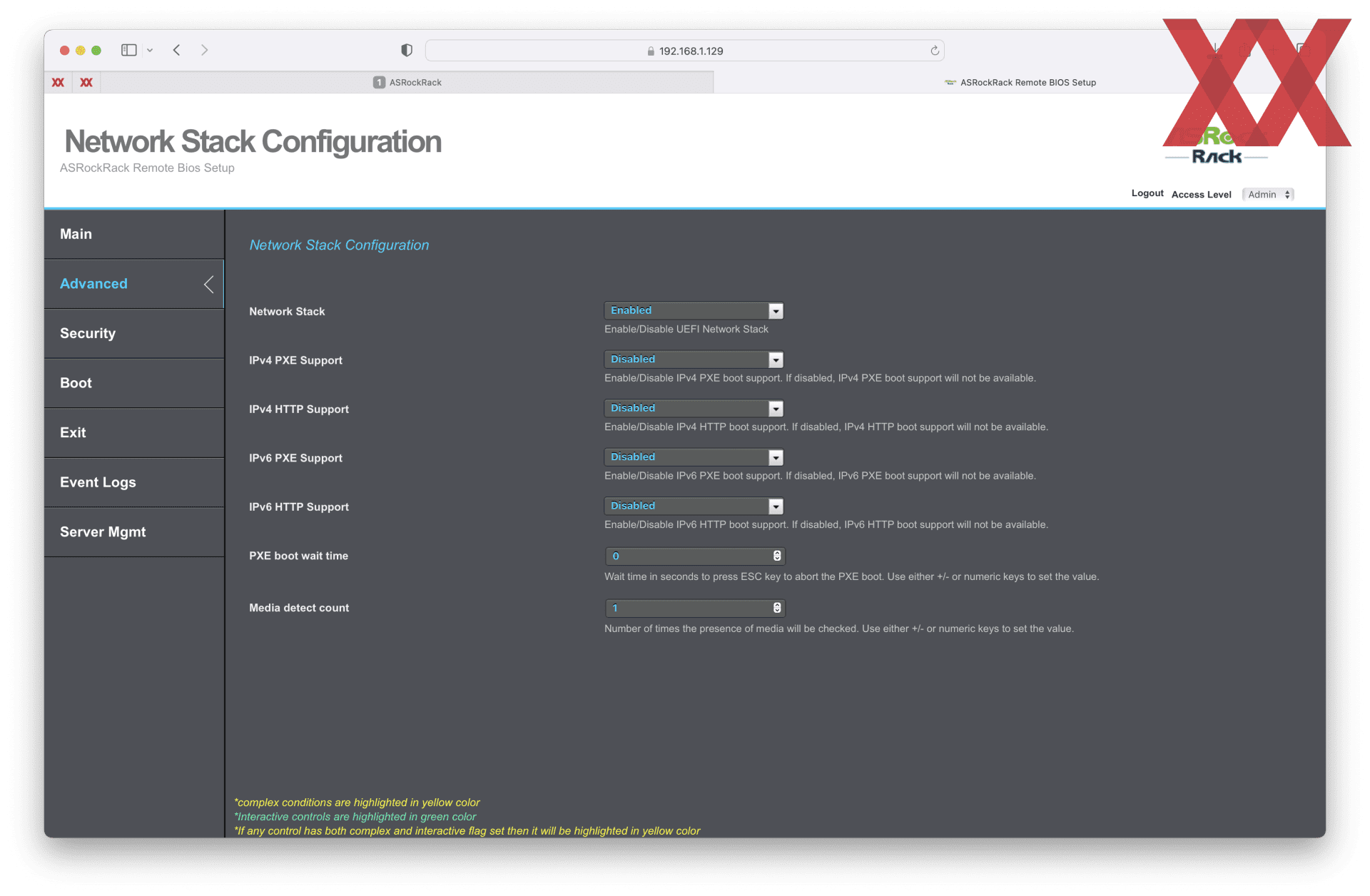Open the IPv6 HTTP Support dropdown
Screen dimensions: 1370x896
tap(694, 506)
